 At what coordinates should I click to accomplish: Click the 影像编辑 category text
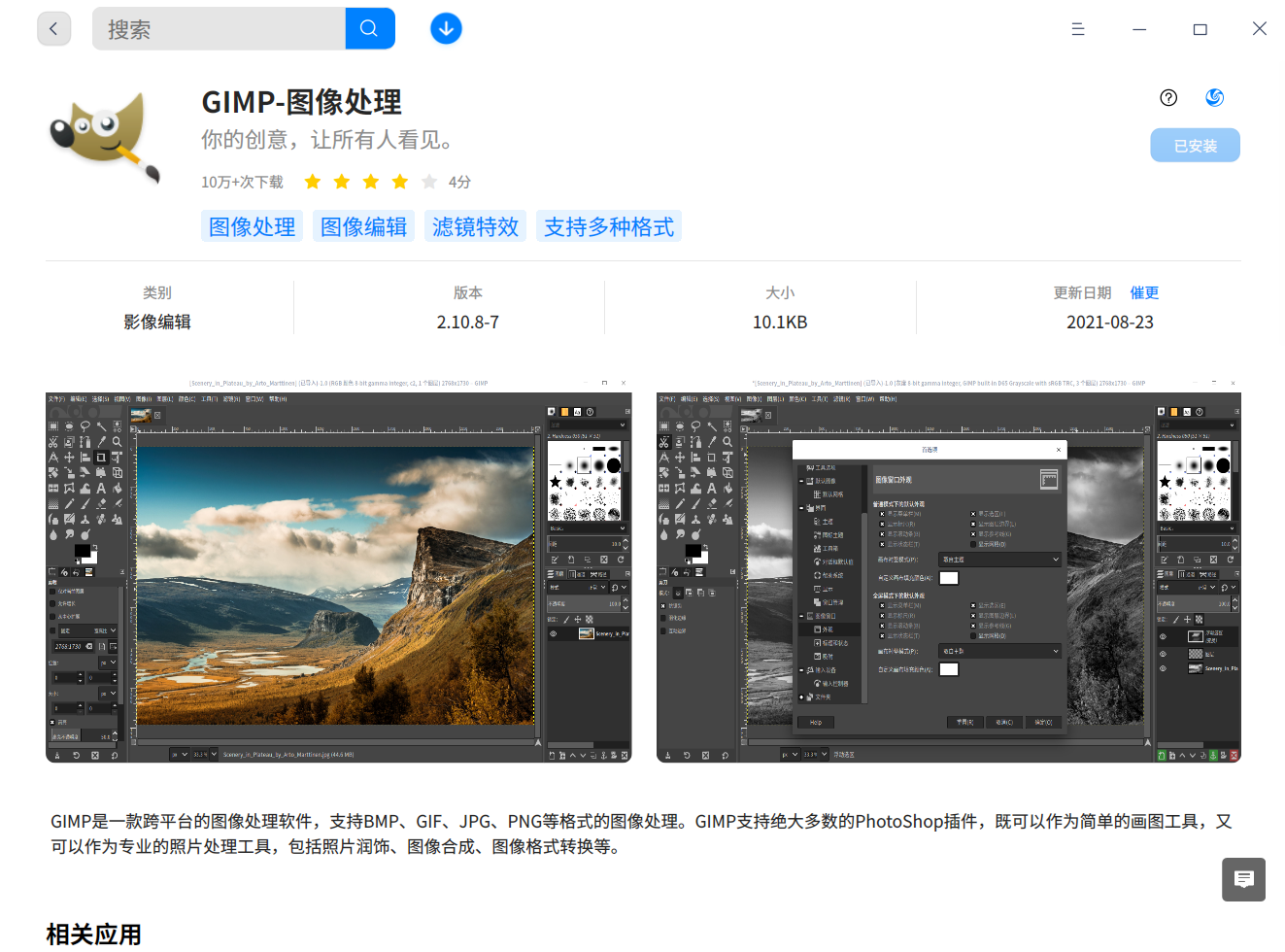tap(157, 322)
